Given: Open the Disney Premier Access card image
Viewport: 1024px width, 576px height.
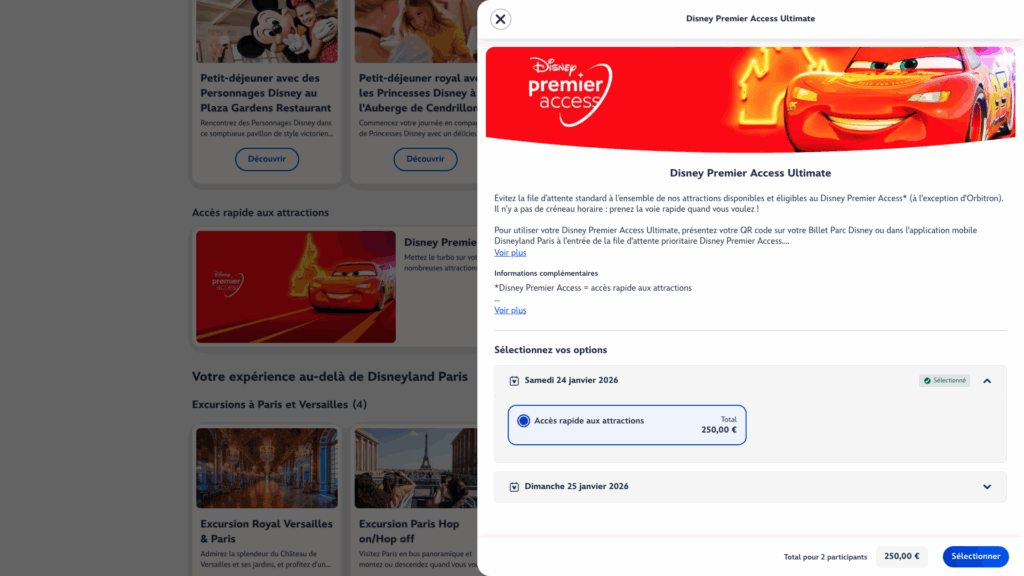Looking at the screenshot, I should click(296, 287).
